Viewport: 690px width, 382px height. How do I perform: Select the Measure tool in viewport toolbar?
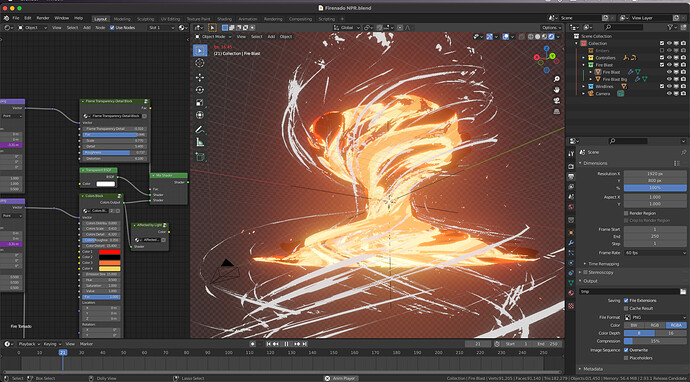[200, 142]
